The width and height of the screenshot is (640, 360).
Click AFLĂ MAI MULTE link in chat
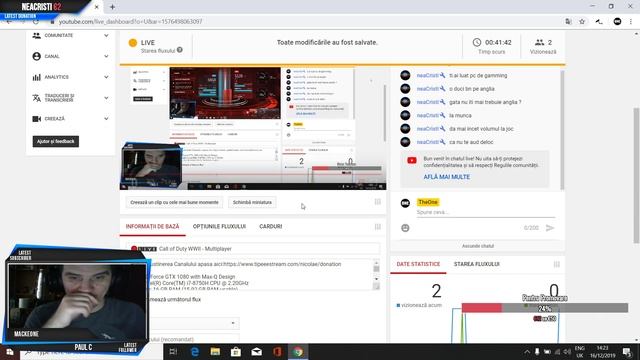point(447,177)
